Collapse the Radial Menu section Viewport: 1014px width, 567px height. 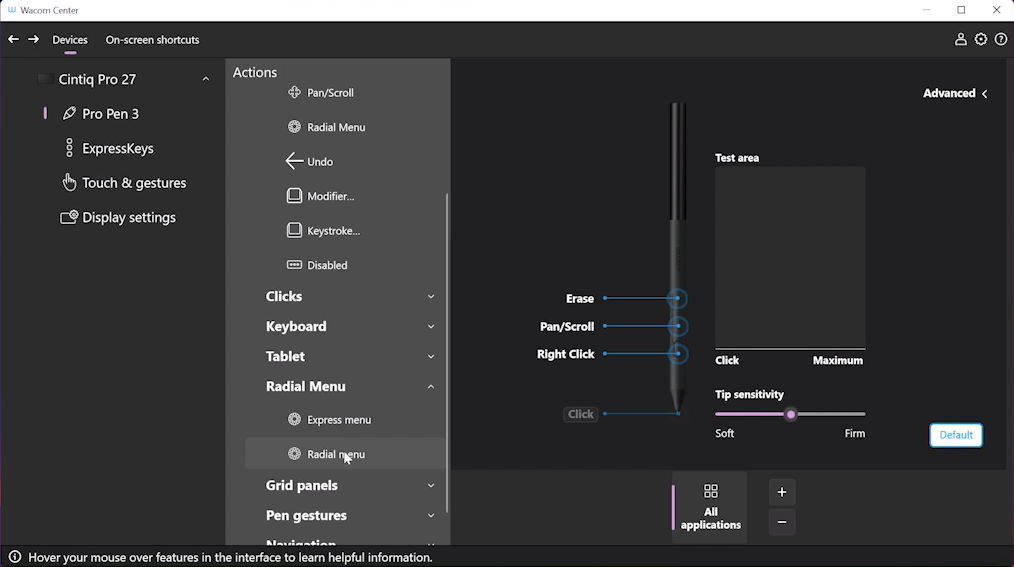[431, 387]
